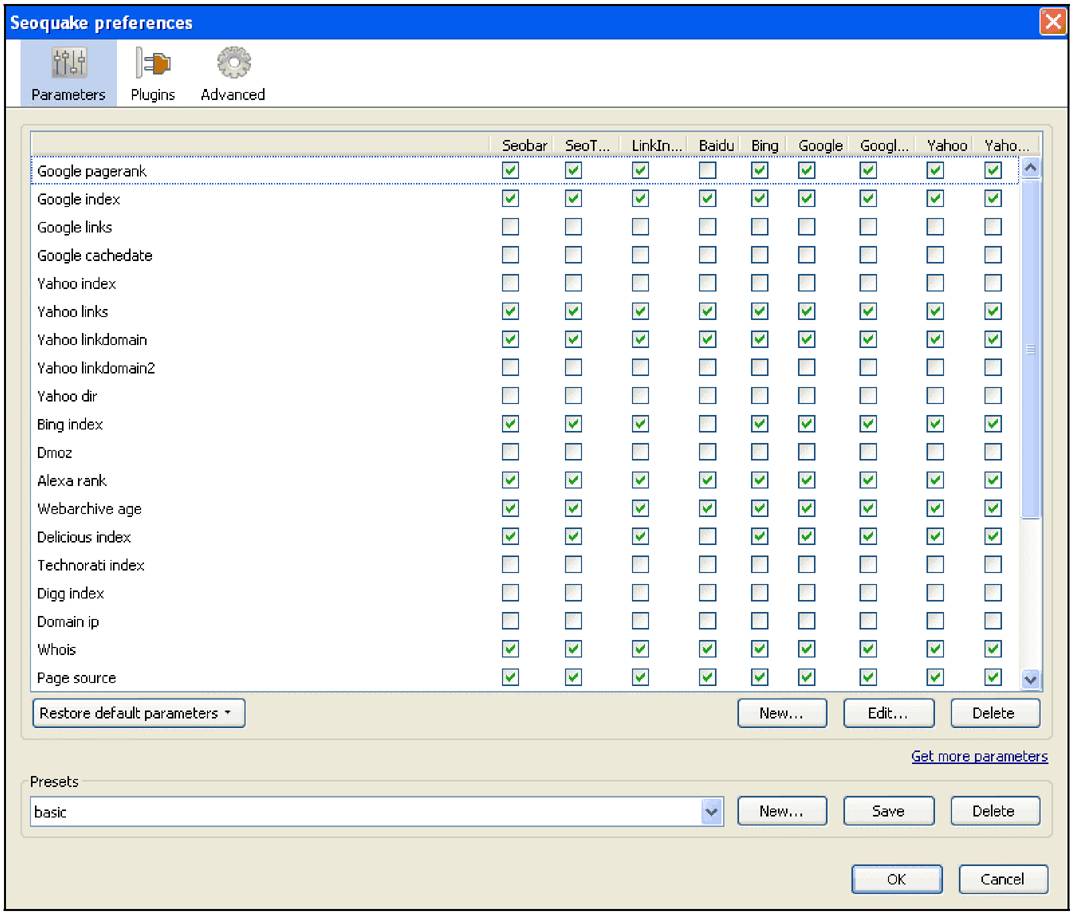Uncheck Google index for Baidu
Screen dimensions: 1073x914
click(708, 198)
